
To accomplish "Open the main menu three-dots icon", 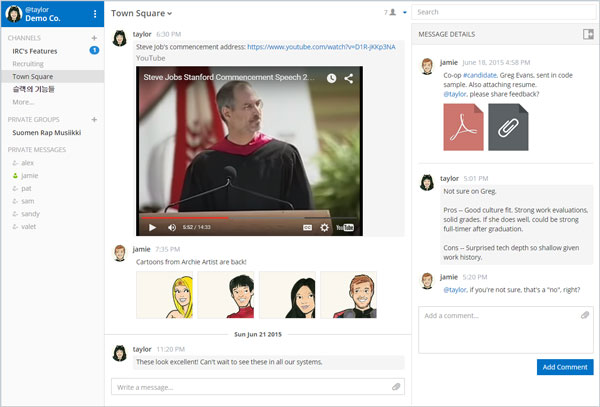I will click(95, 14).
